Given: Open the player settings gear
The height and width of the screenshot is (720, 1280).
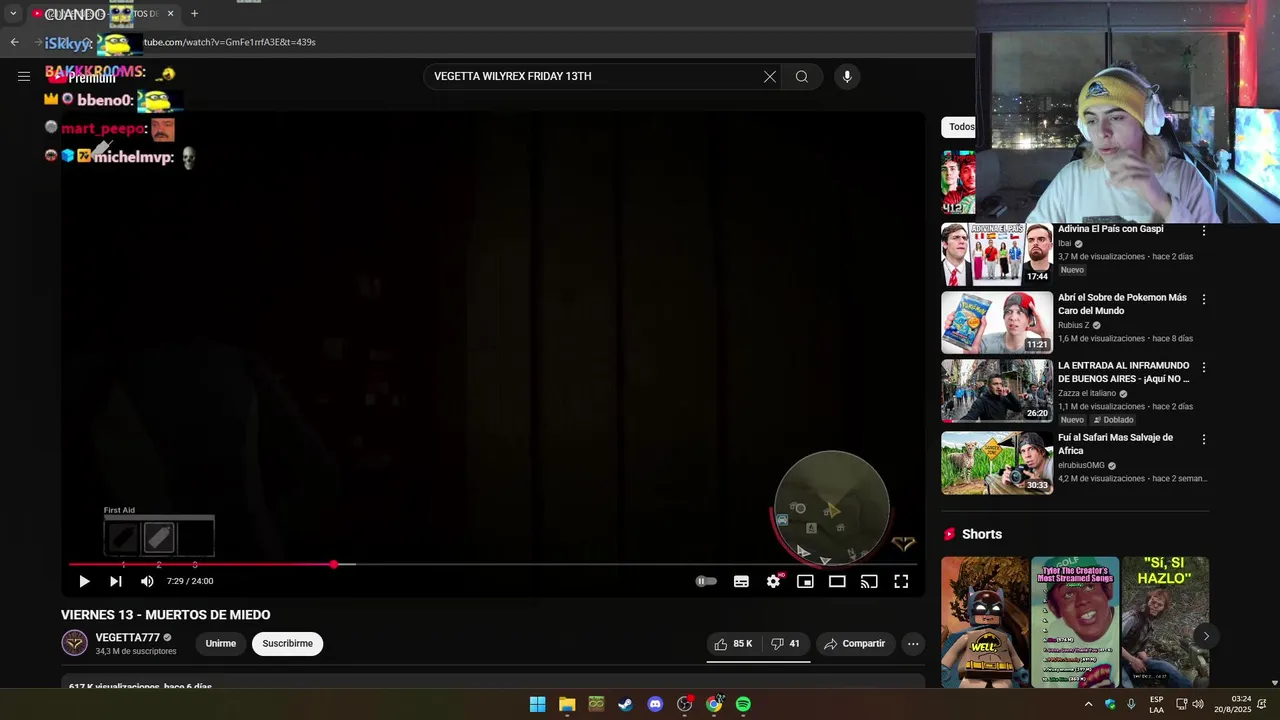Looking at the screenshot, I should [x=773, y=581].
